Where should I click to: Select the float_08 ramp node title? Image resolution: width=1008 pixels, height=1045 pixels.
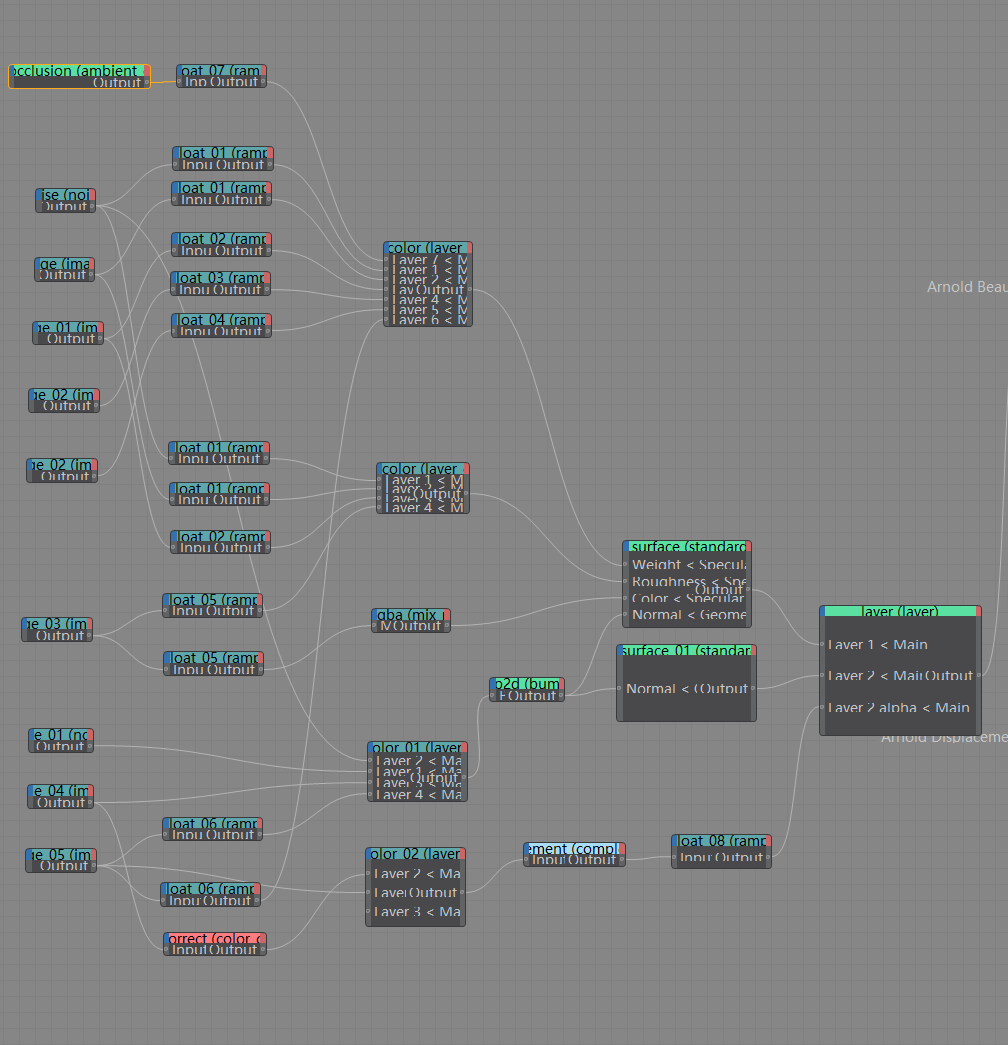click(721, 840)
